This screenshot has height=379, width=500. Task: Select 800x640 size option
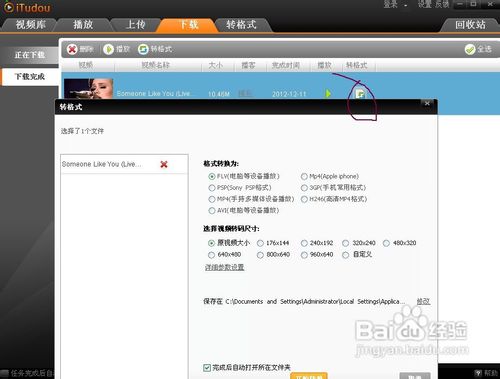tap(260, 255)
